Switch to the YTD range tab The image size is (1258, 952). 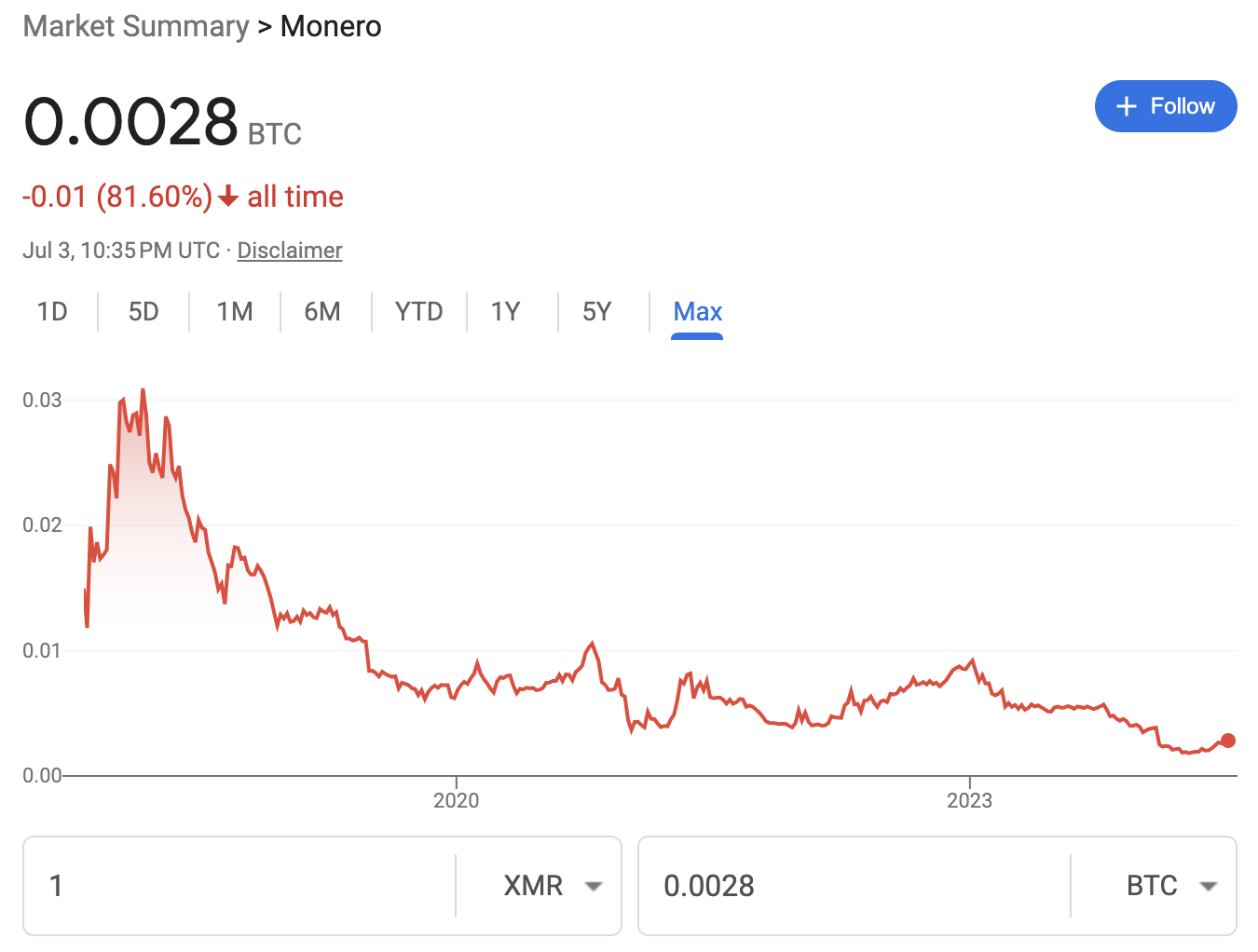[418, 312]
